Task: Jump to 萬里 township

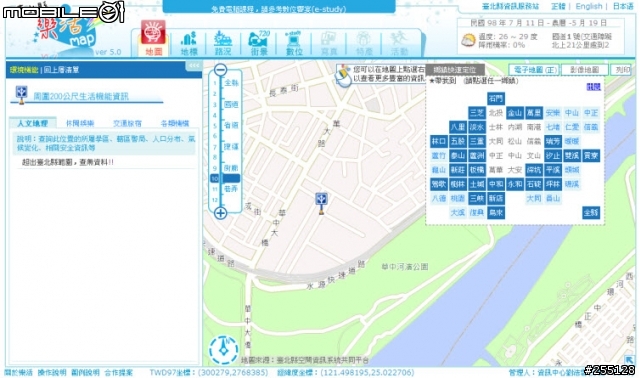Action: (x=533, y=113)
